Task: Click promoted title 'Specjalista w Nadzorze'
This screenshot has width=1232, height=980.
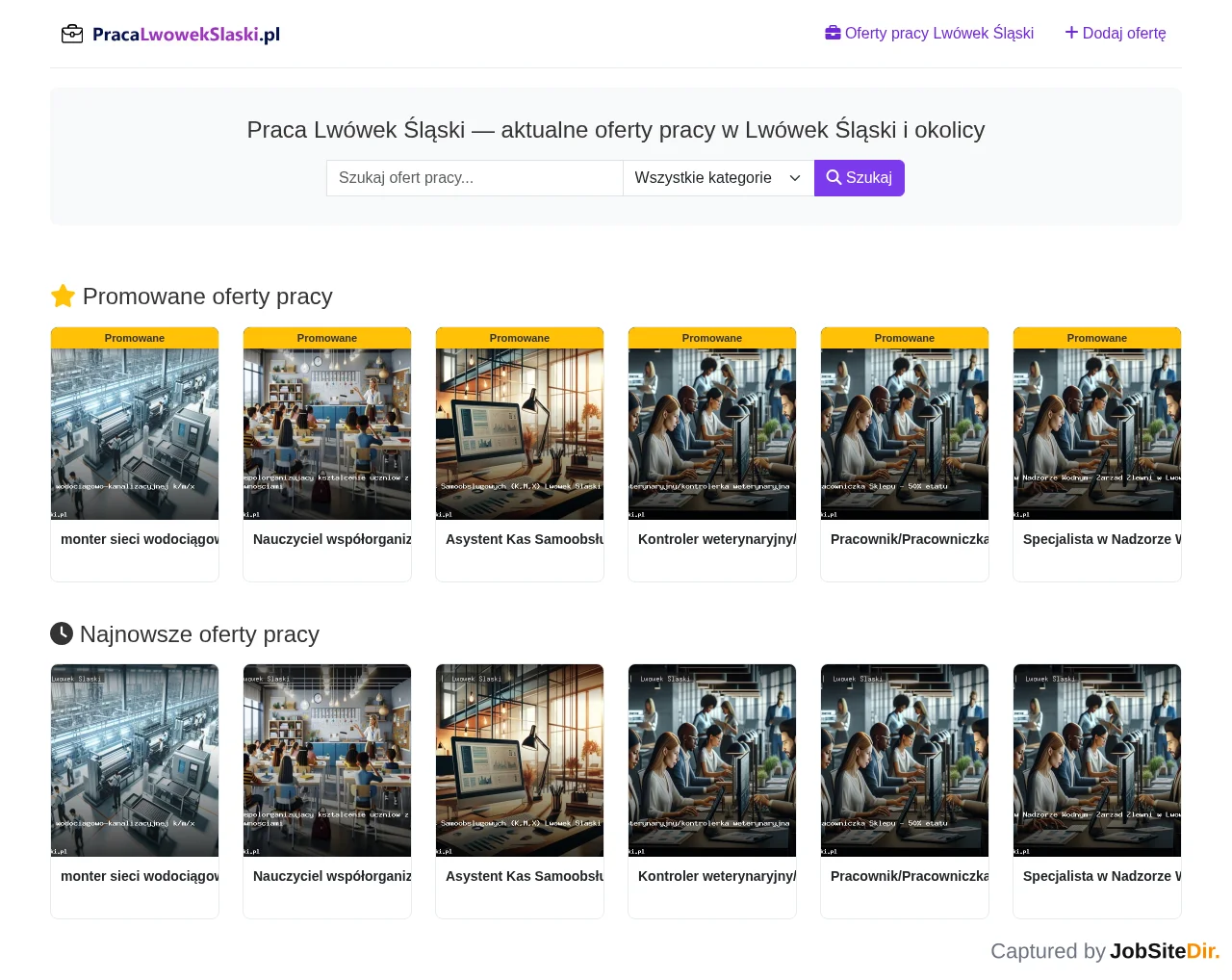Action: tap(1102, 539)
